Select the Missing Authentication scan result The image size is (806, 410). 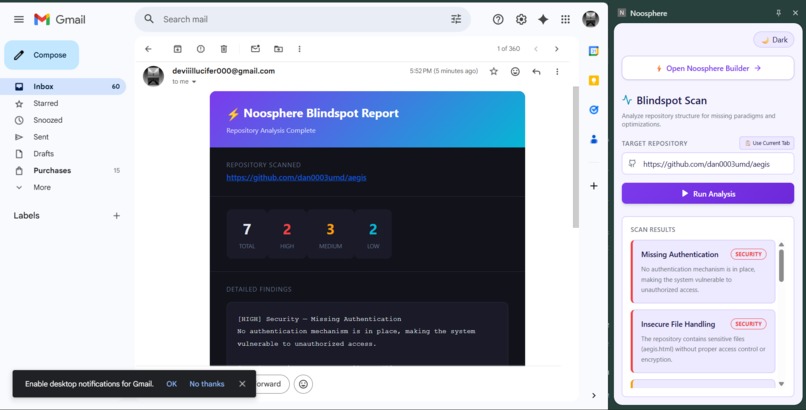tap(703, 271)
